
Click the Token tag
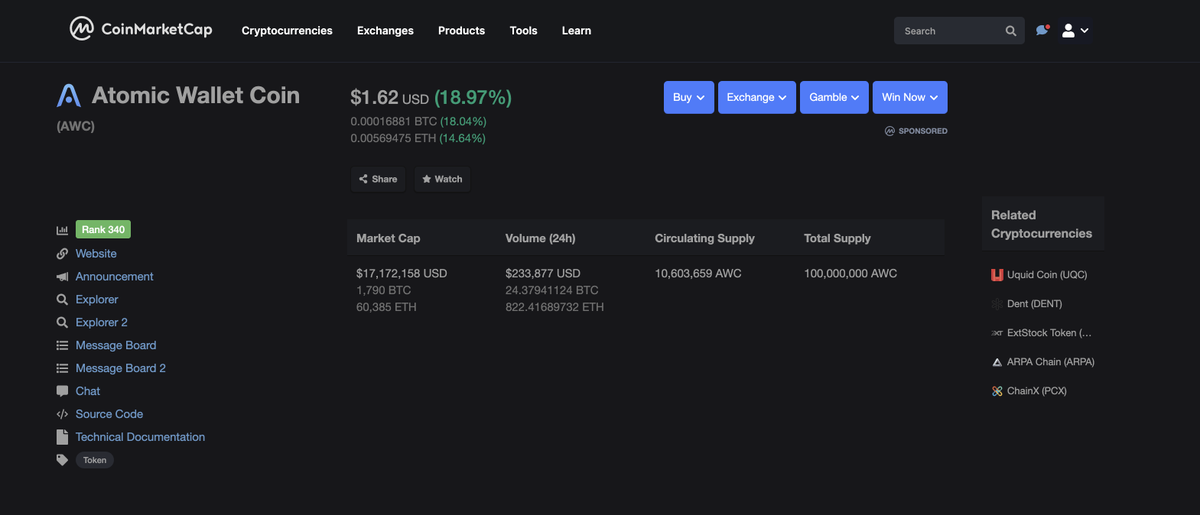coord(95,460)
